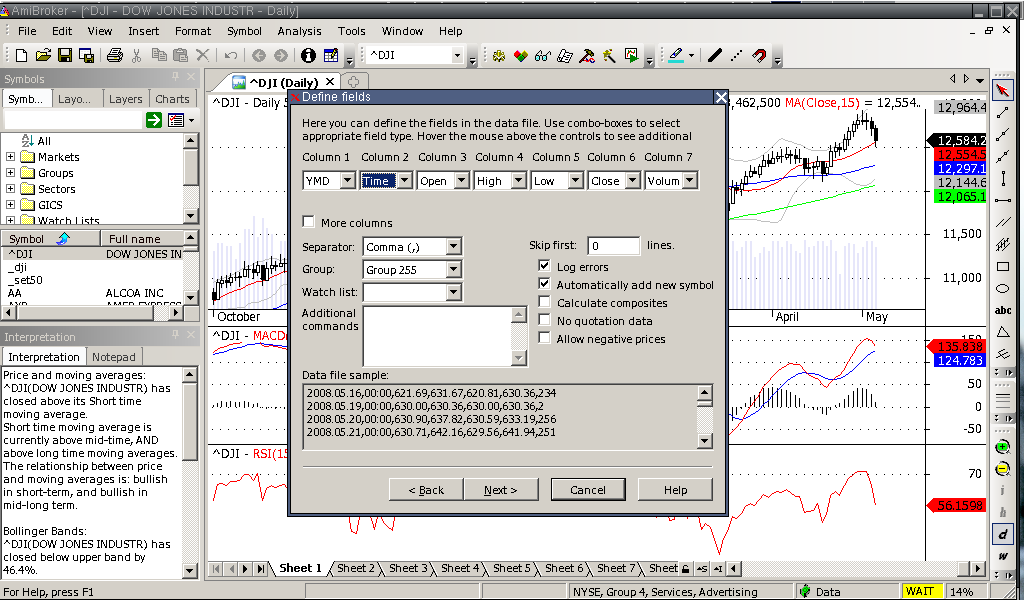Check the No quotation data box
Screen dimensions: 1024x600
coord(544,320)
